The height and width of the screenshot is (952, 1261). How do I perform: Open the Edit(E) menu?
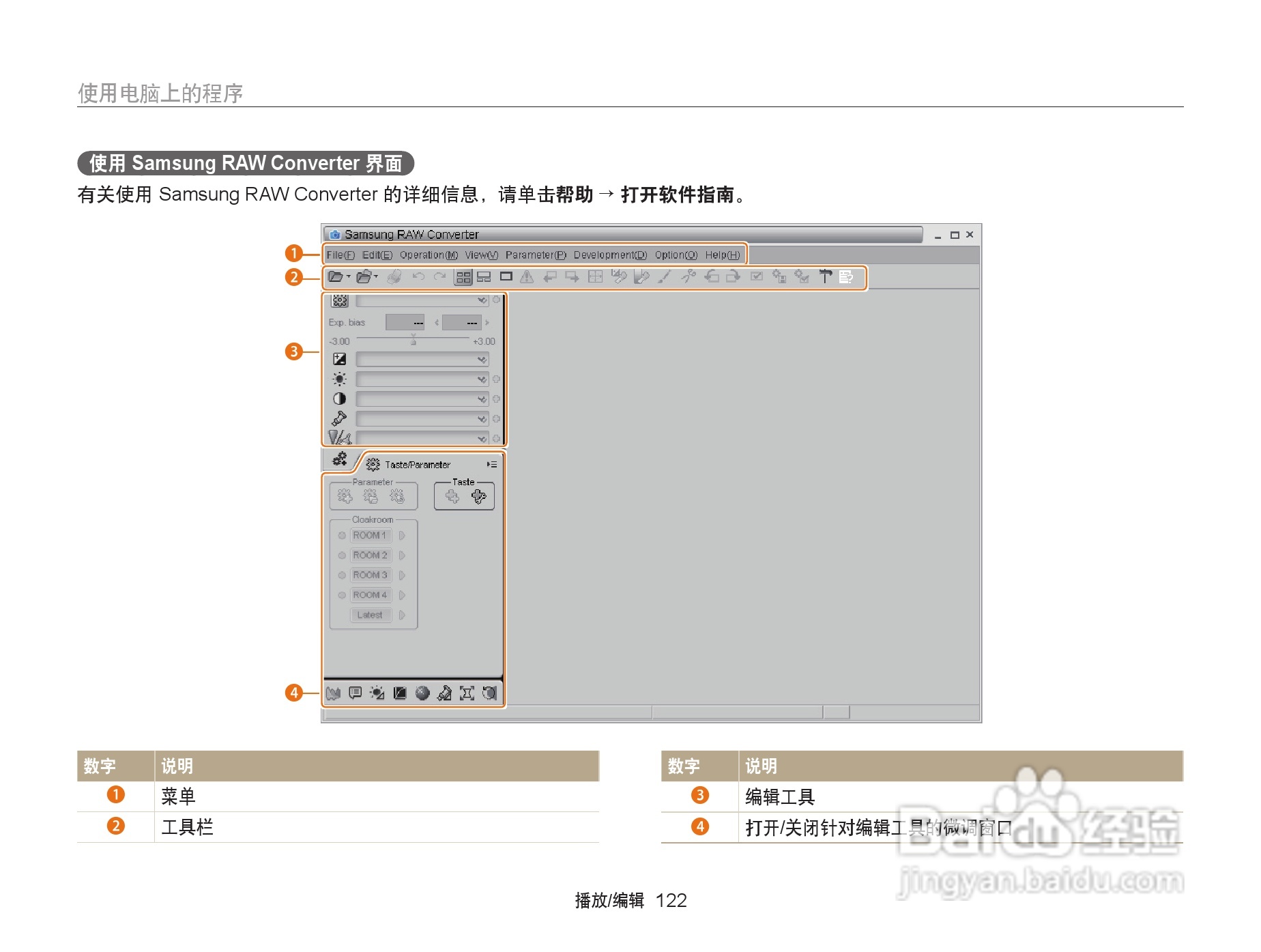[x=377, y=255]
